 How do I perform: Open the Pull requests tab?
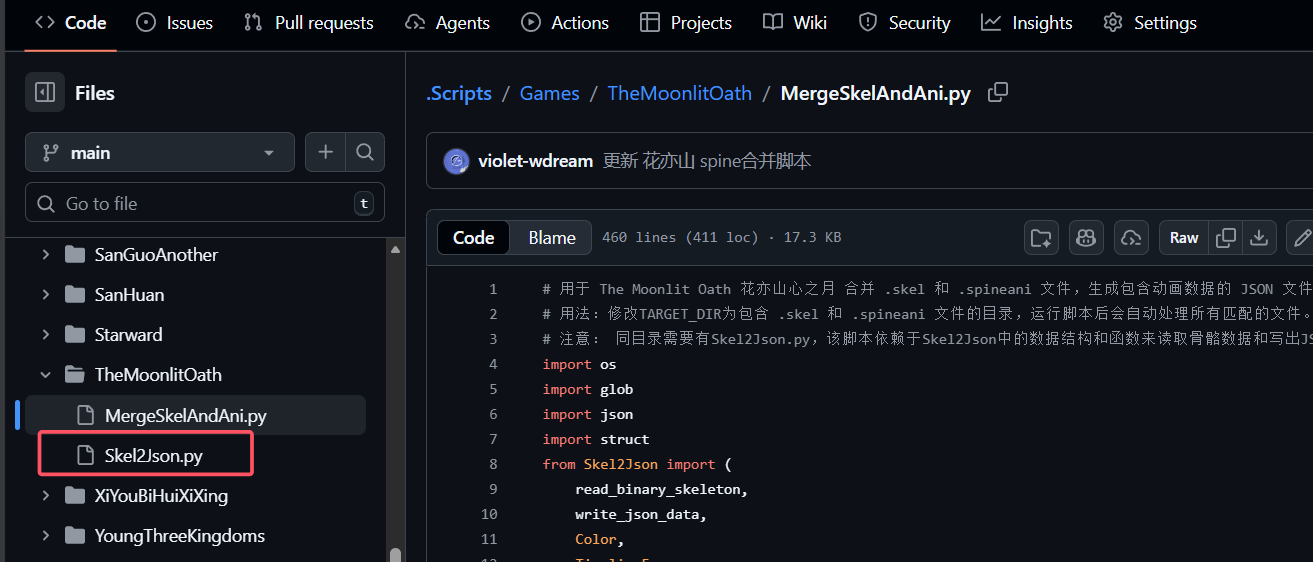(308, 23)
